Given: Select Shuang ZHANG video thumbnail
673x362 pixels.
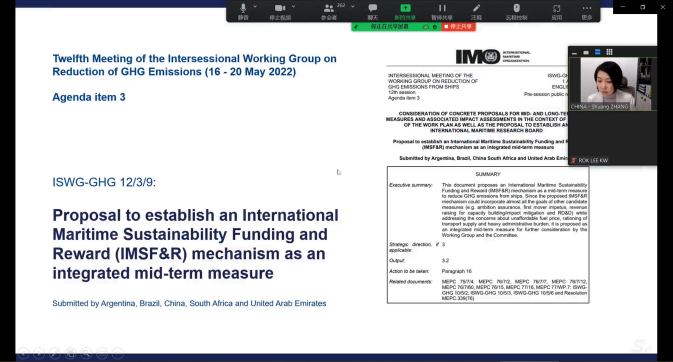Looking at the screenshot, I should pyautogui.click(x=612, y=84).
